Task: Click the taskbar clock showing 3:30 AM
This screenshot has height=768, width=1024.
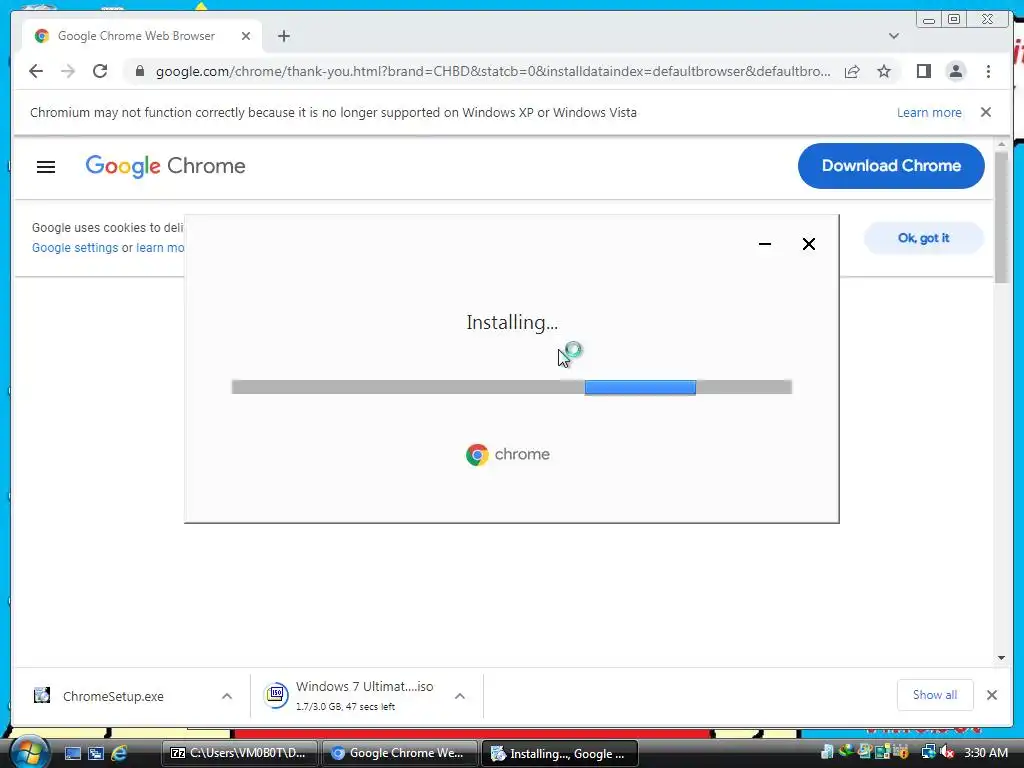Action: click(985, 753)
